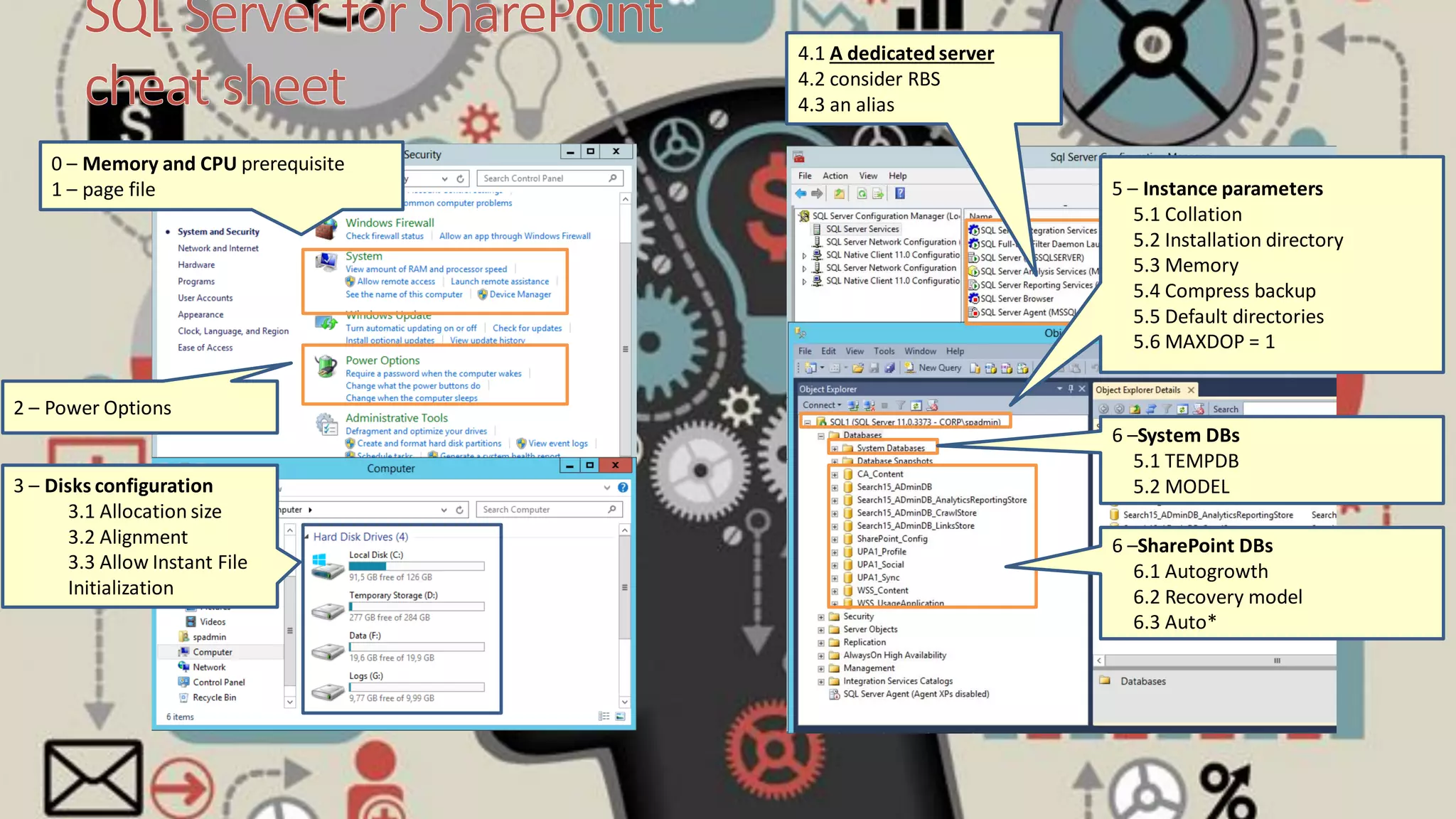Open File menu in Configuration Manager
Viewport: 1456px width, 819px height.
tap(805, 176)
